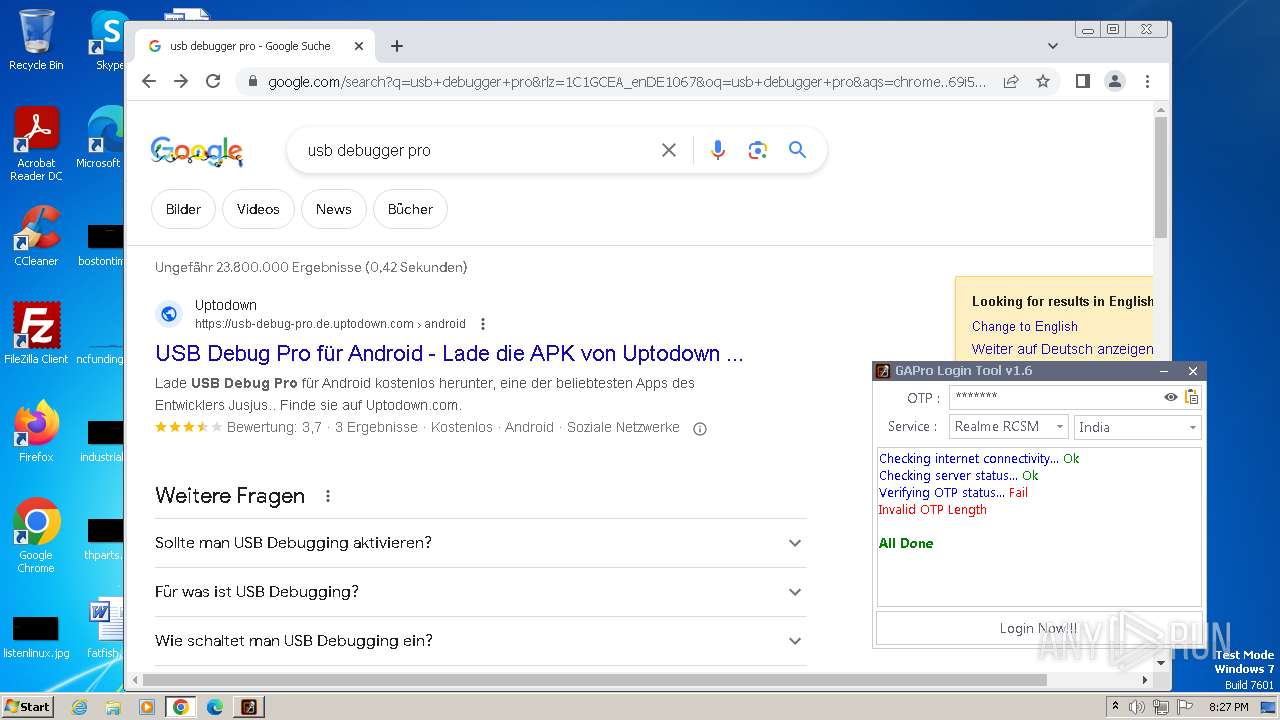Start voice search with microphone
Viewport: 1280px width, 720px height.
click(x=717, y=150)
